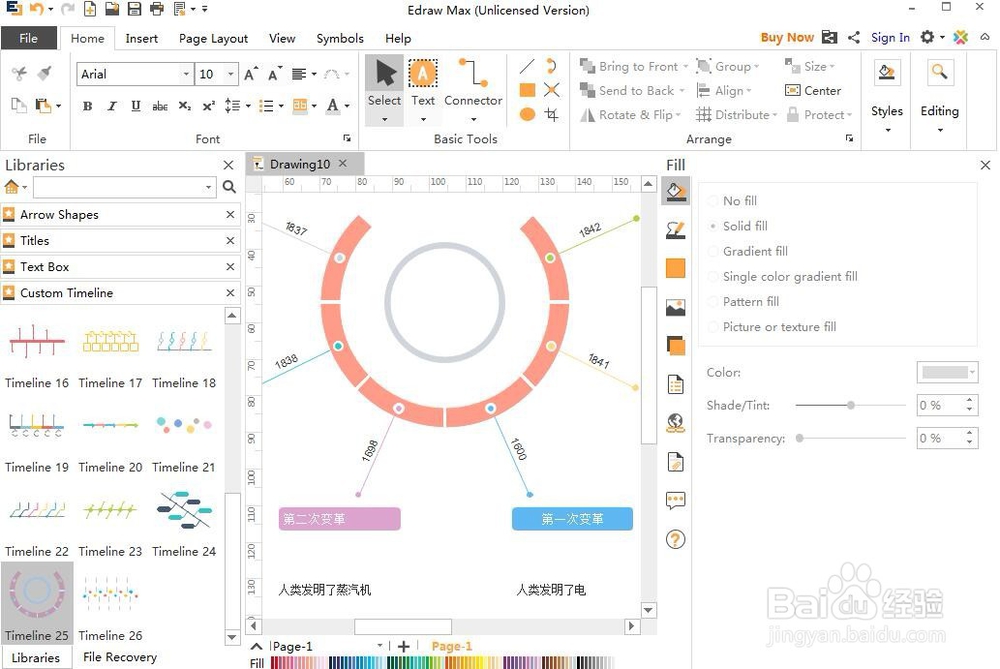Screen dimensions: 1000x669
Task: Click the Bold formatting button
Action: (x=87, y=106)
